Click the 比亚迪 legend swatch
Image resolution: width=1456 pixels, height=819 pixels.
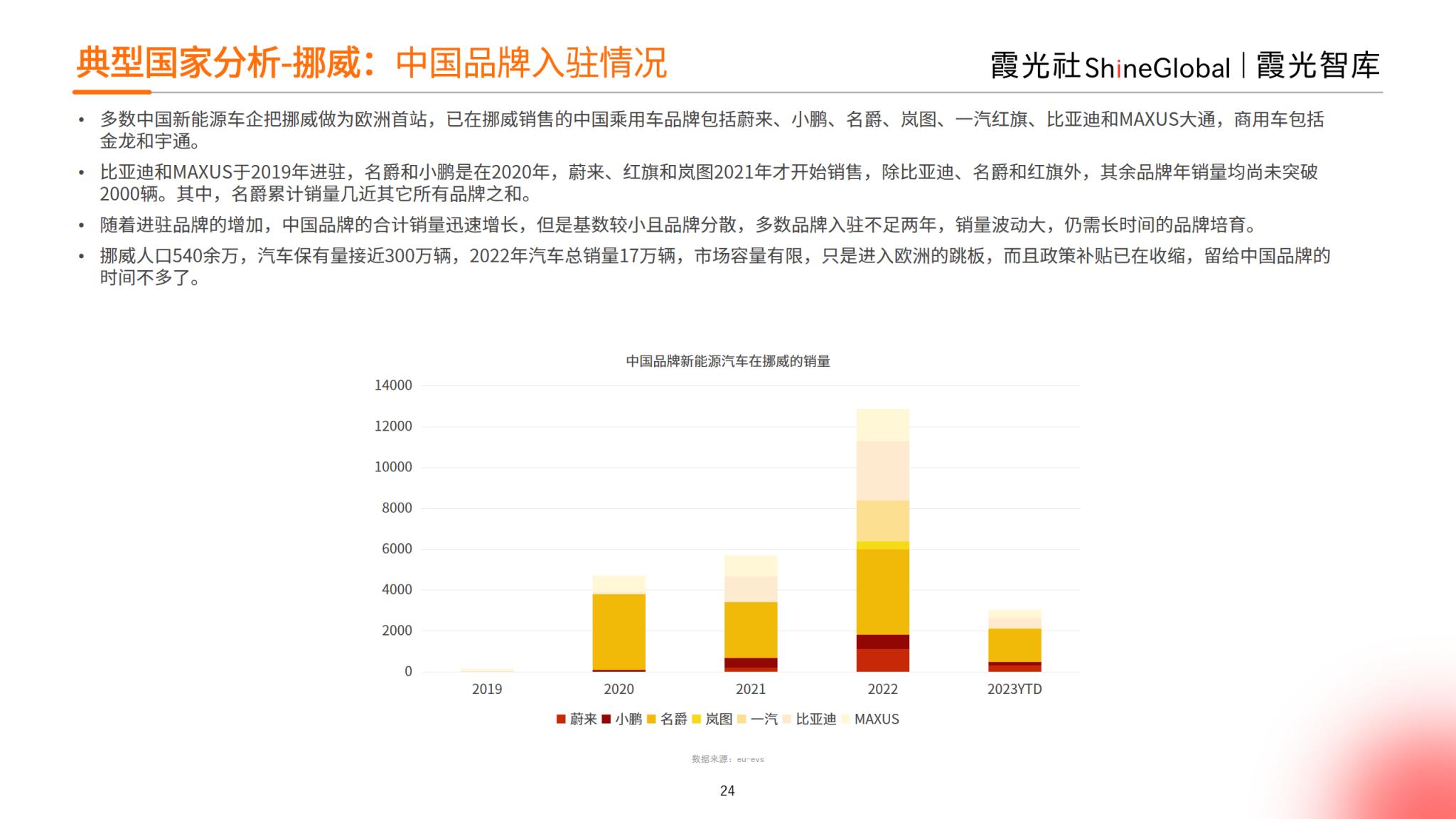coord(787,719)
